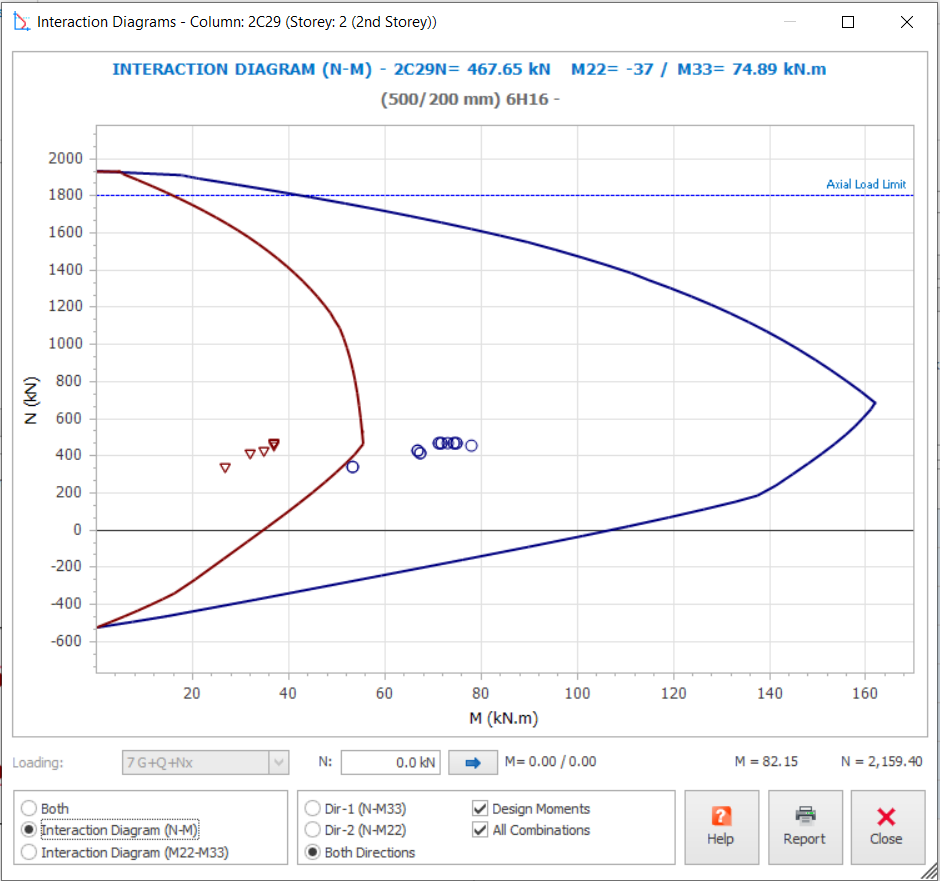Choose Dir-2 (N-M22) direction
The width and height of the screenshot is (940, 881).
[x=313, y=830]
